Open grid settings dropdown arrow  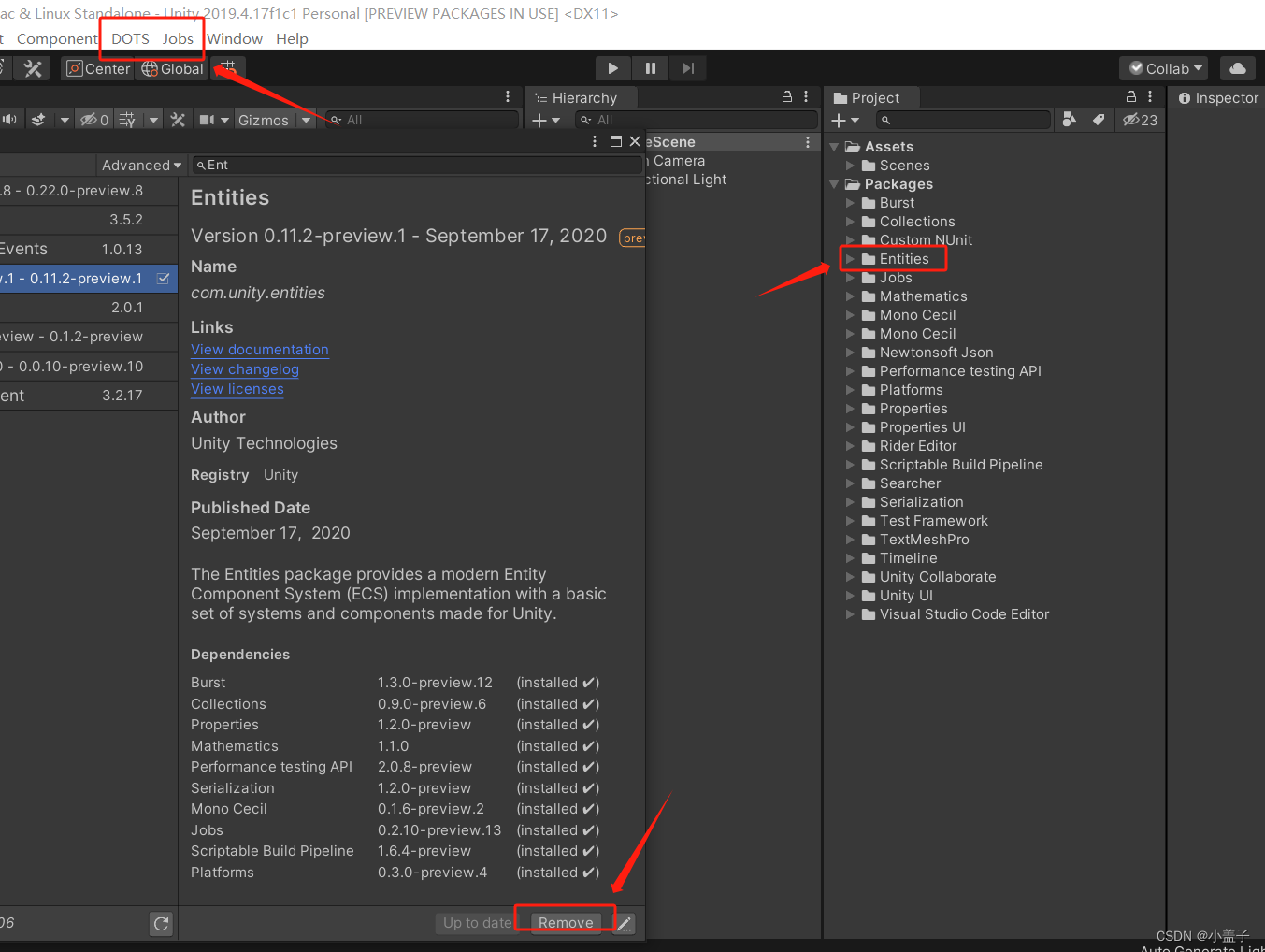[x=154, y=120]
